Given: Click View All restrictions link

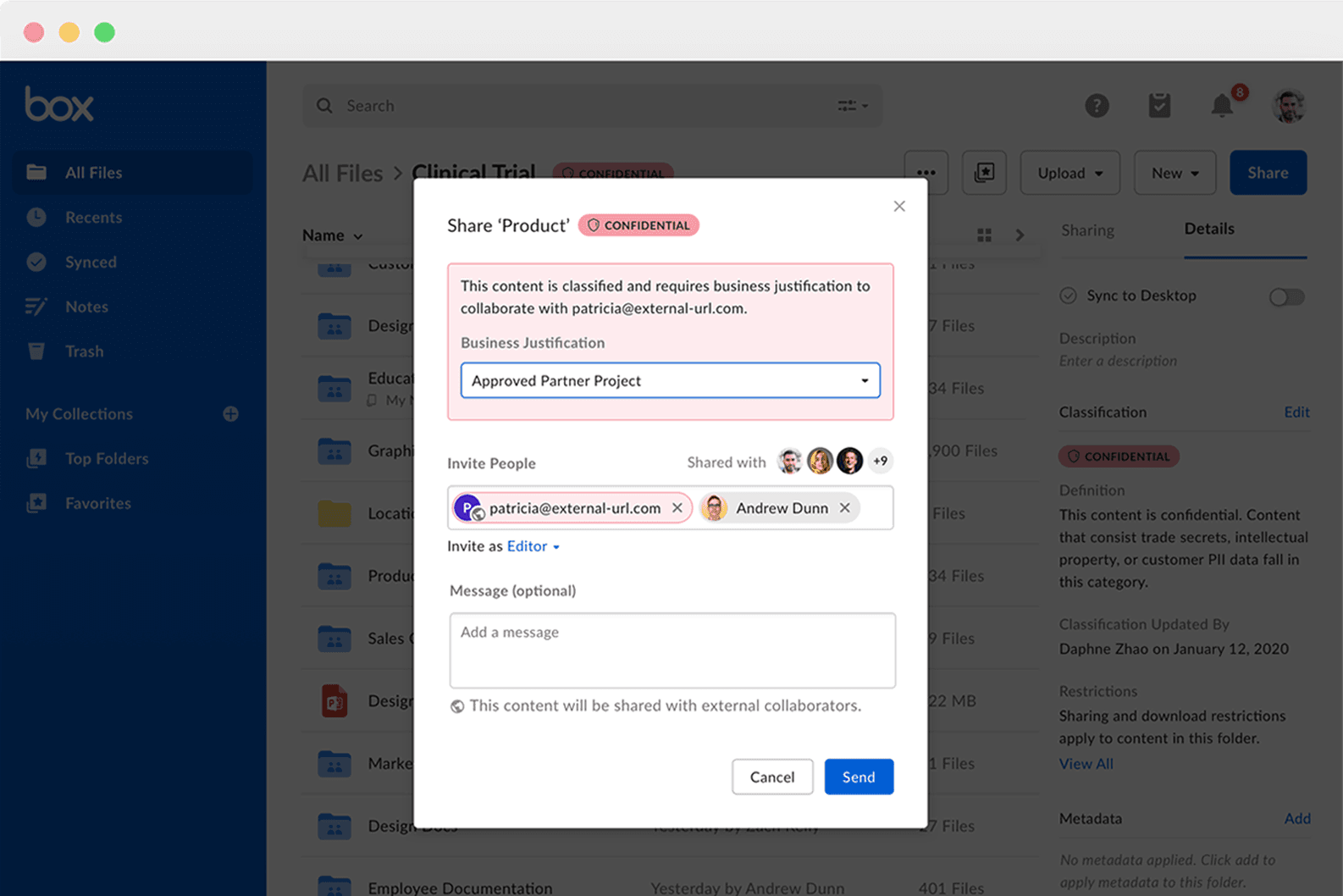Looking at the screenshot, I should [1086, 764].
